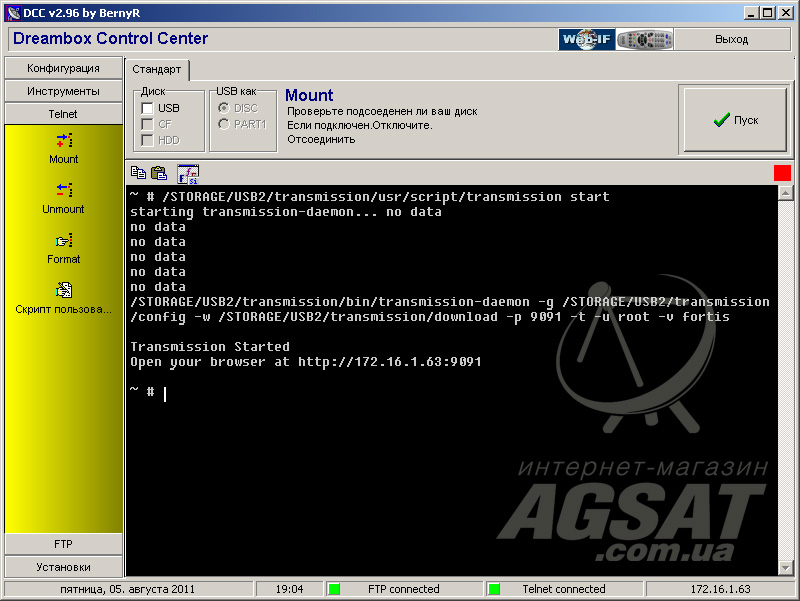Click the IP address 172.16.1.63 in status bar

[x=720, y=589]
